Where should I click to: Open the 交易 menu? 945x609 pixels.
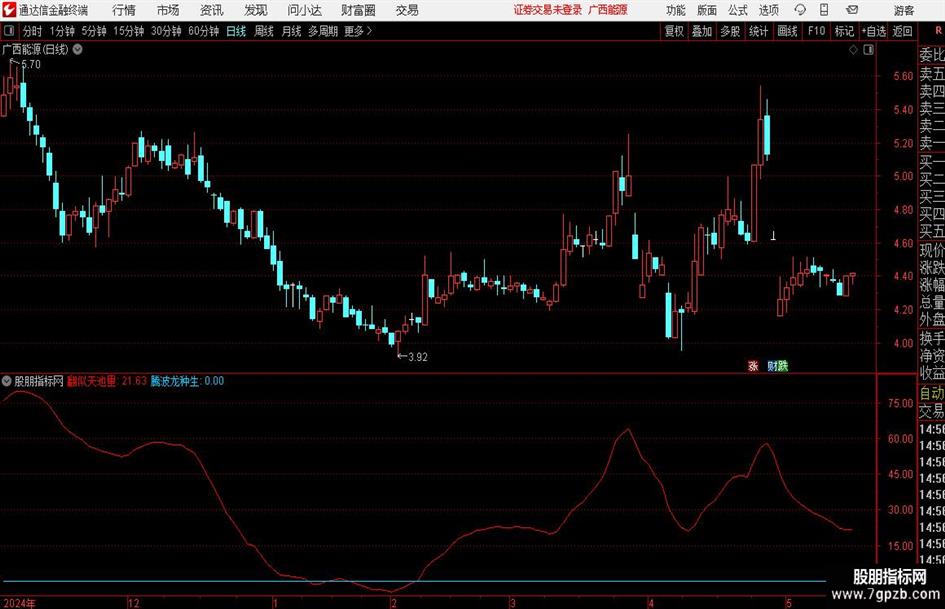[x=407, y=10]
